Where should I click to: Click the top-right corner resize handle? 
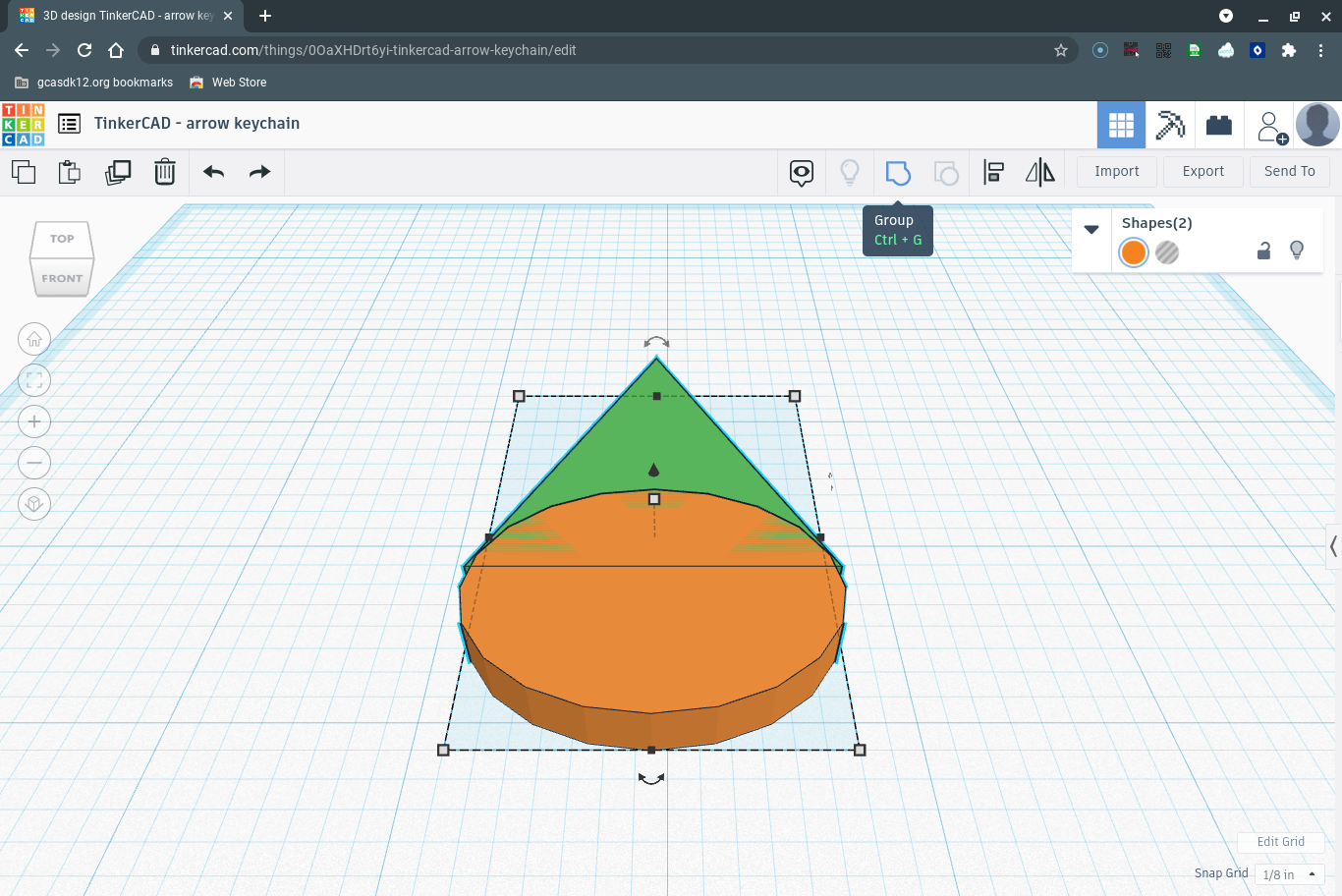[x=795, y=396]
